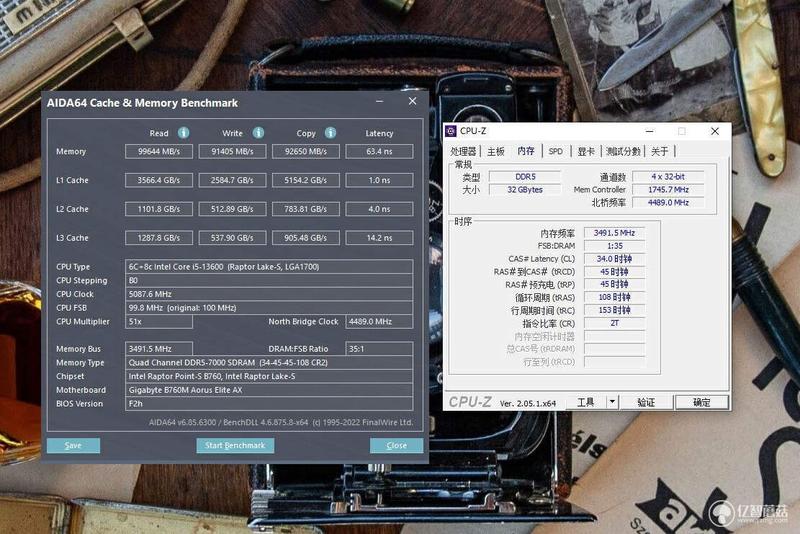Click the CPU Type field with Core i5-13600

pos(269,267)
